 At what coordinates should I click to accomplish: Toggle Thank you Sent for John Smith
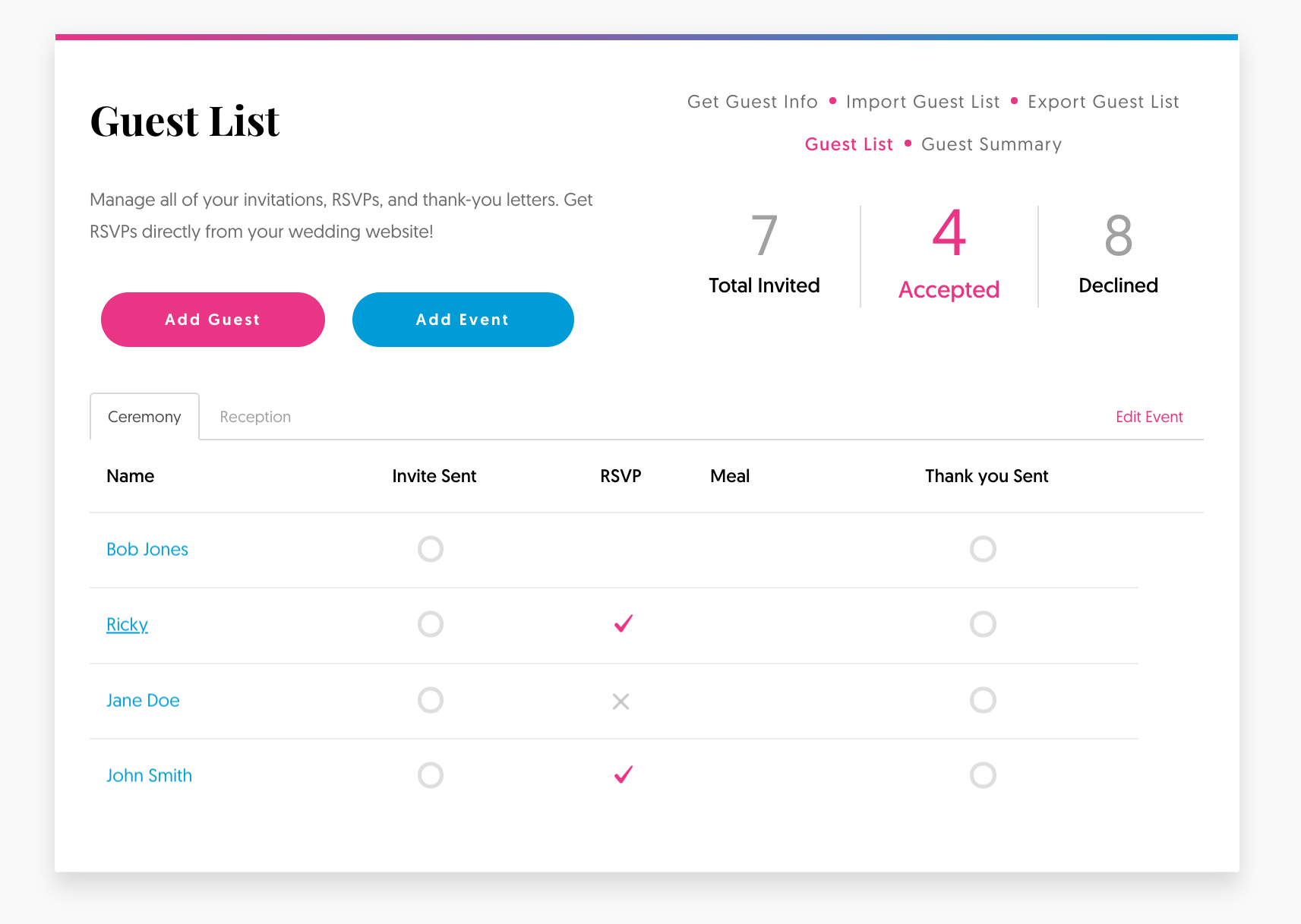[983, 775]
